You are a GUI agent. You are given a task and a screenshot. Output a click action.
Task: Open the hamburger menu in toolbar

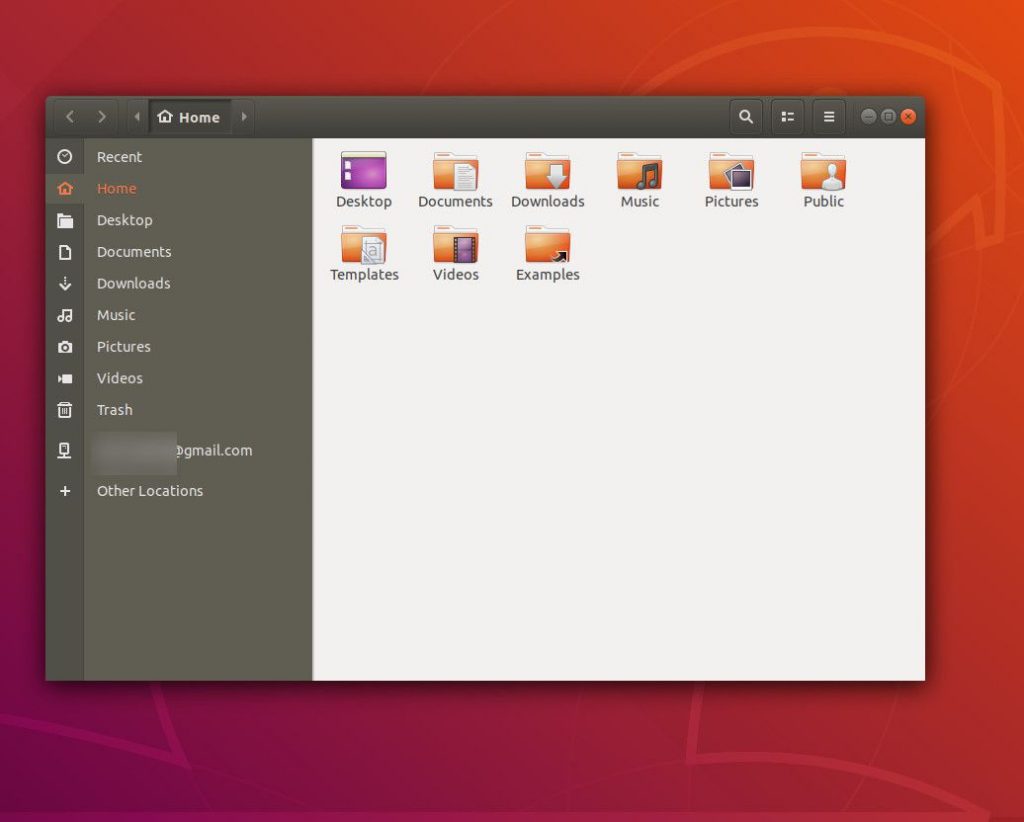tap(829, 117)
